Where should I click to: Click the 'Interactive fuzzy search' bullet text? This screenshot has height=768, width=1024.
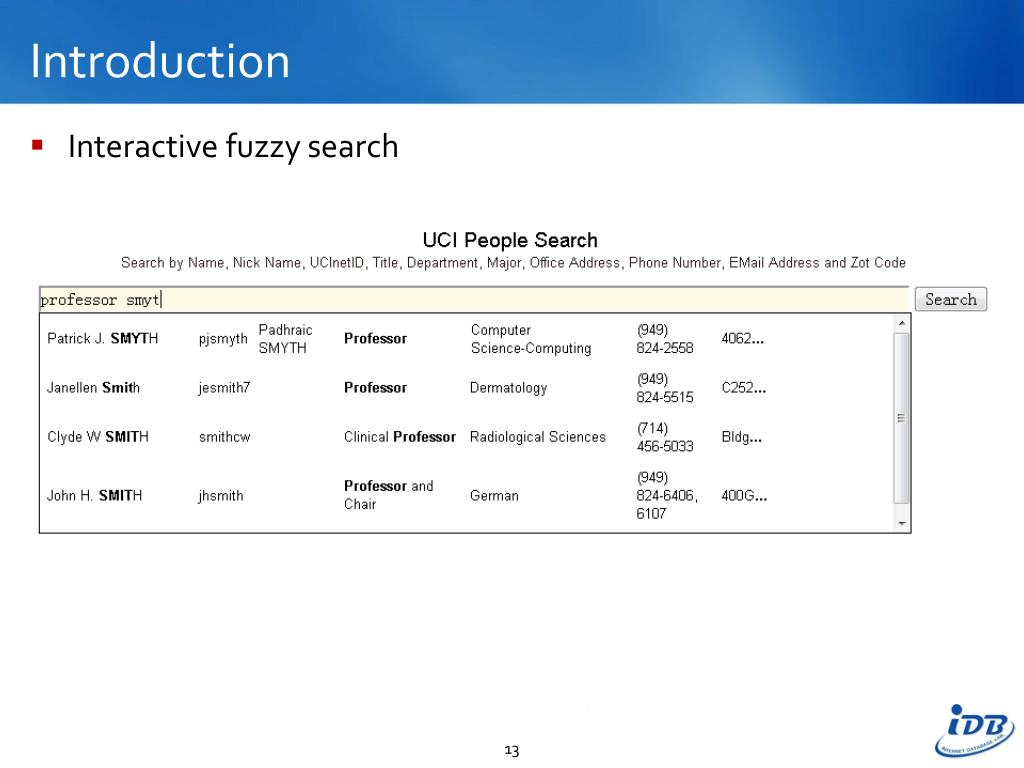tap(233, 146)
